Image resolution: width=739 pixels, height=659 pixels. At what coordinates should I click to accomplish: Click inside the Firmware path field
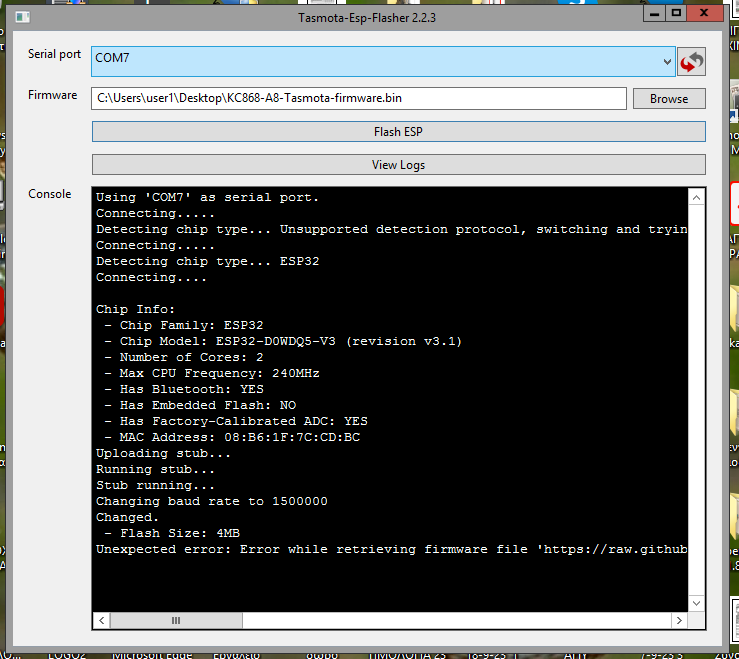tap(358, 98)
